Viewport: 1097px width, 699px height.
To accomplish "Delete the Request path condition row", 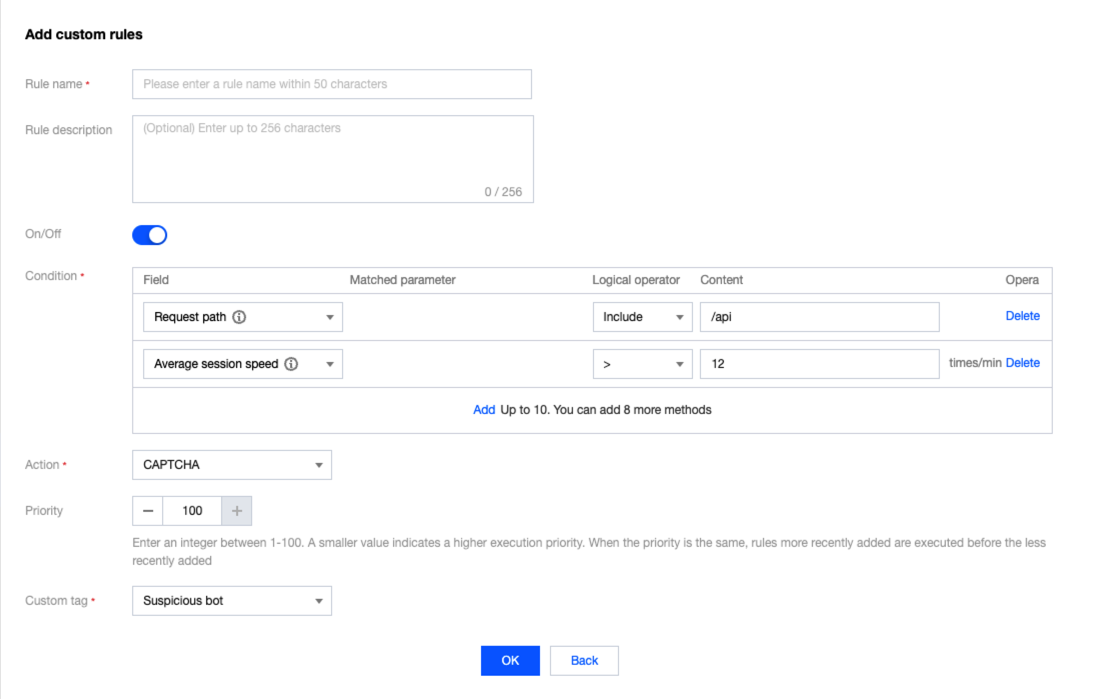I will 1022,316.
